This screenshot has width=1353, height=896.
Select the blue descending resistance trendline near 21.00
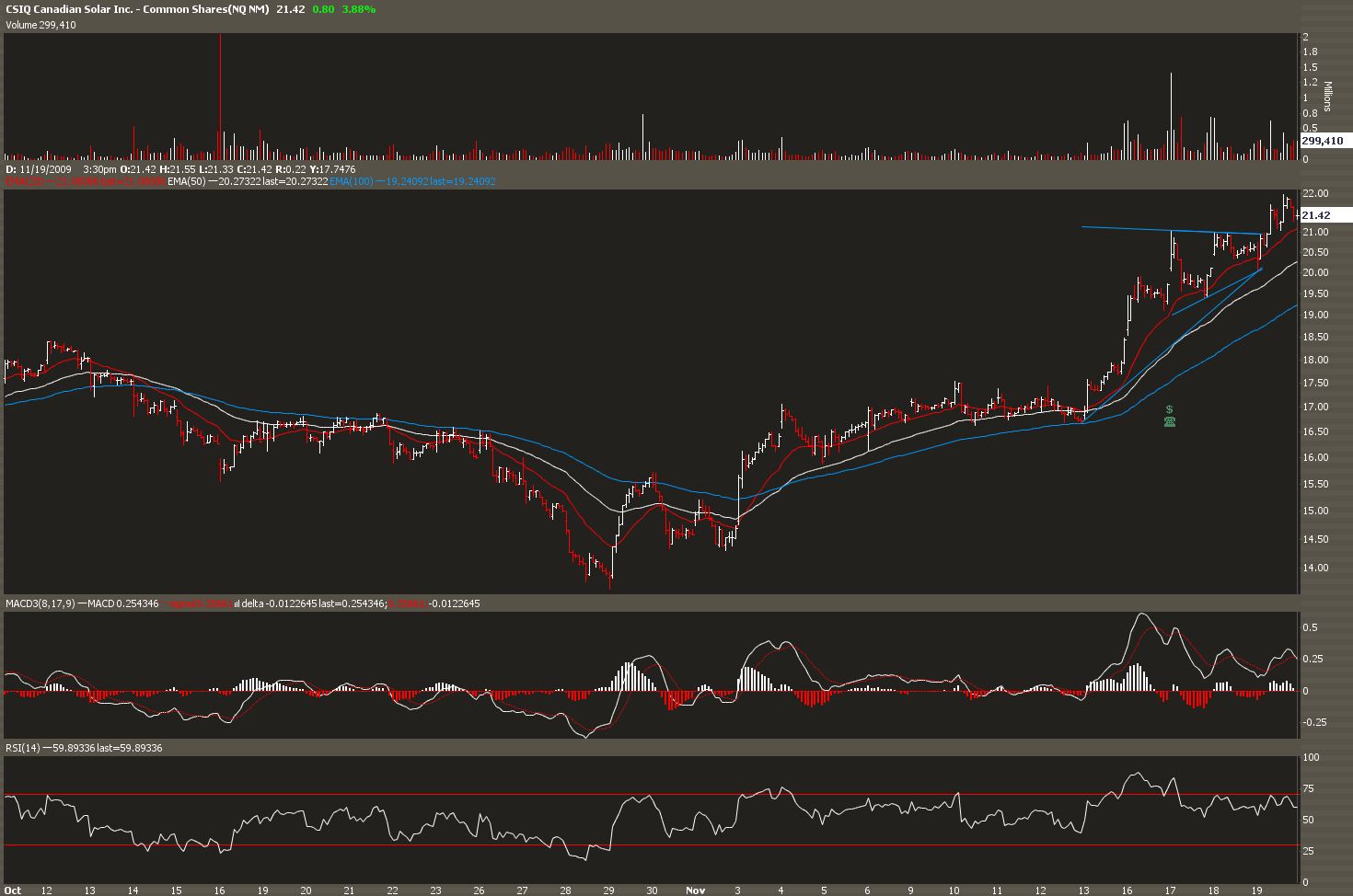[x=1174, y=230]
